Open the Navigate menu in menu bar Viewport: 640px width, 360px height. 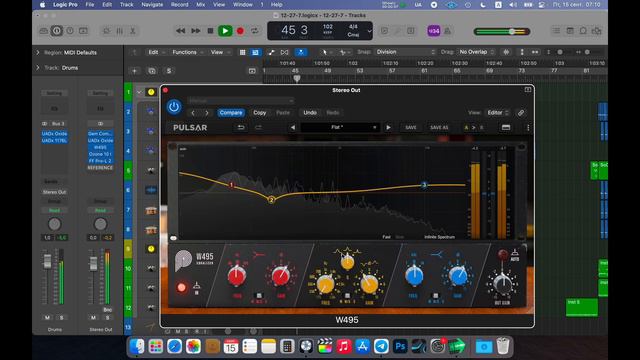(x=152, y=4)
